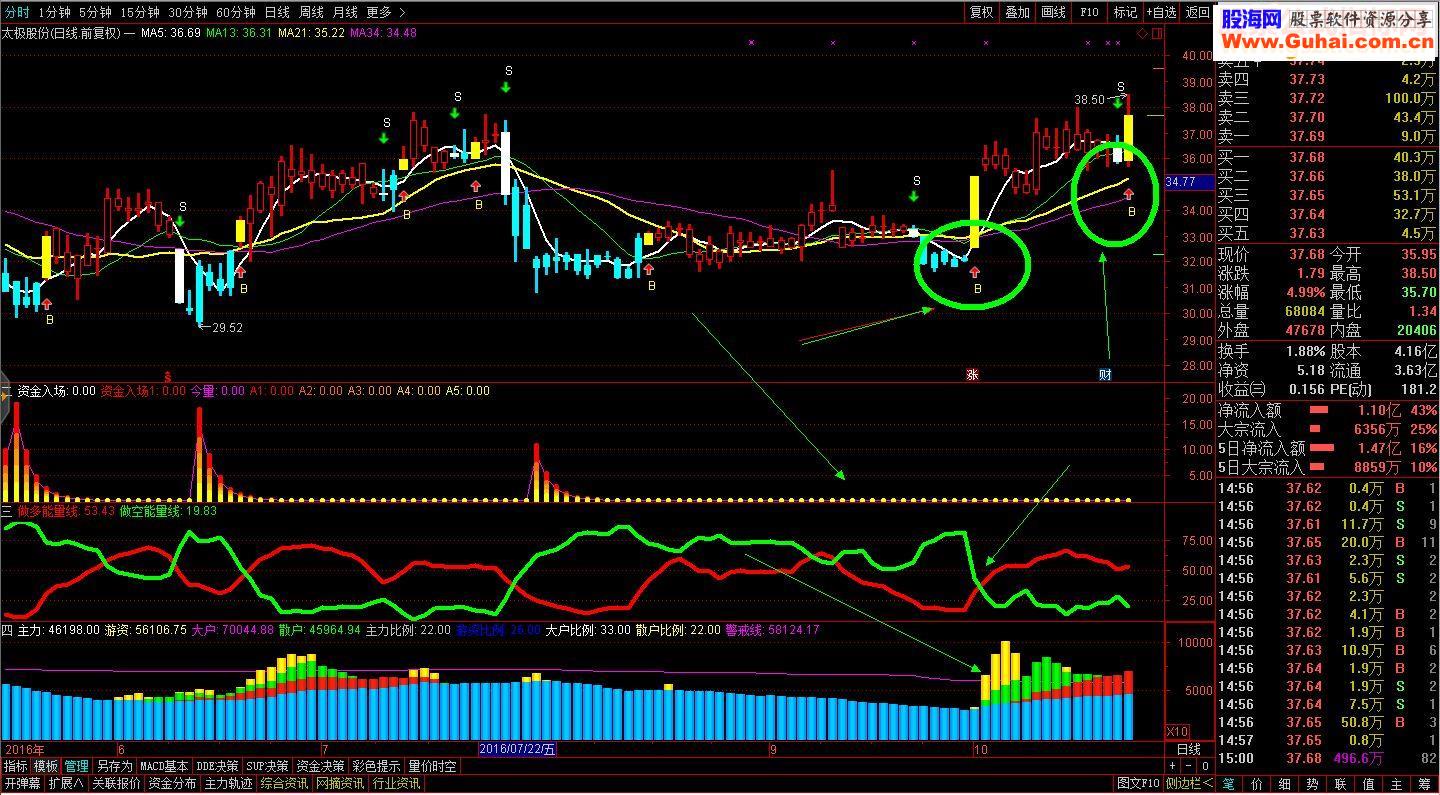
Task: Click the 开弹幕 button
Action: pyautogui.click(x=21, y=784)
